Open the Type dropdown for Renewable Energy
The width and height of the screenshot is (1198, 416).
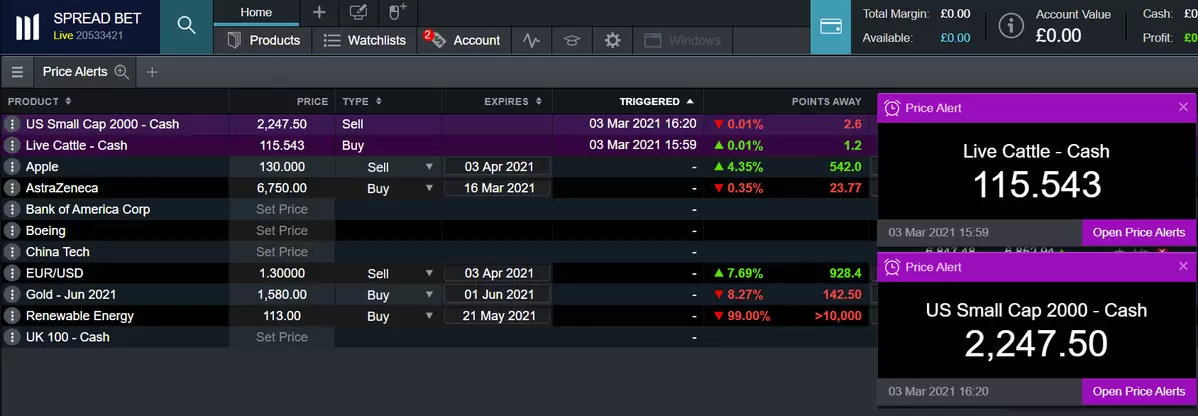pyautogui.click(x=429, y=317)
